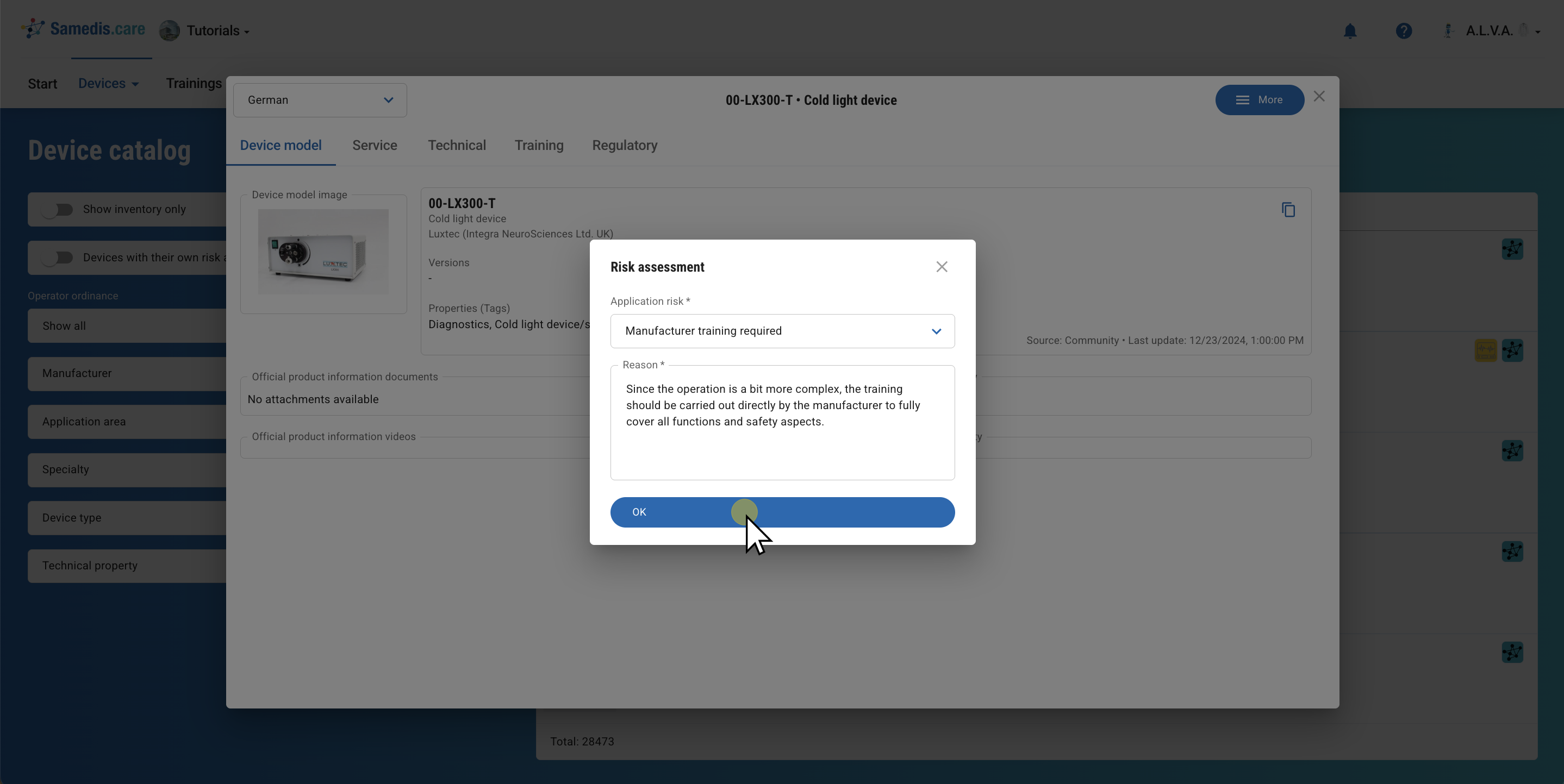Close the Risk assessment dialog

pos(941,267)
